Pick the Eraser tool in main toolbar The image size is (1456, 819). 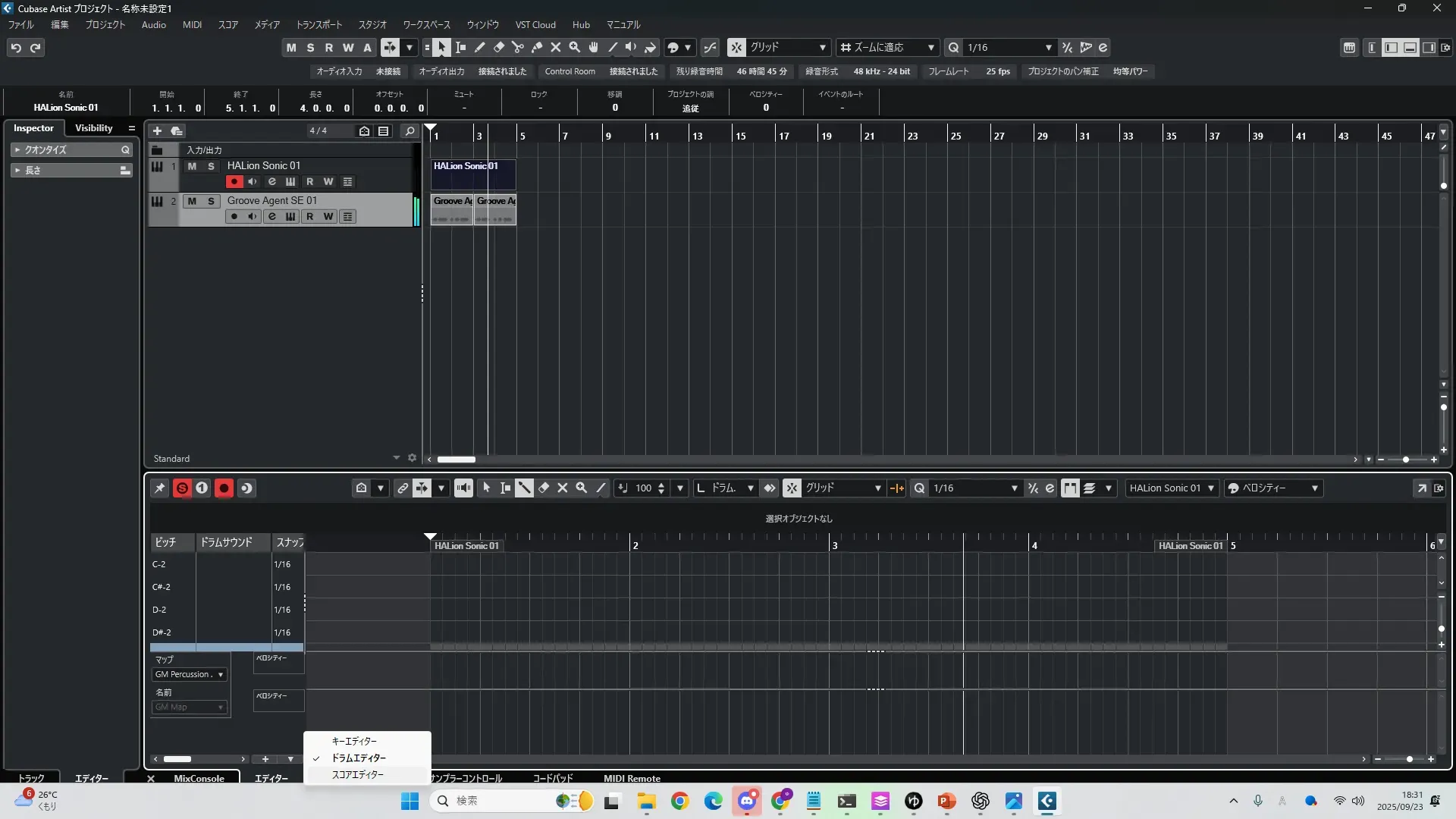[x=499, y=48]
